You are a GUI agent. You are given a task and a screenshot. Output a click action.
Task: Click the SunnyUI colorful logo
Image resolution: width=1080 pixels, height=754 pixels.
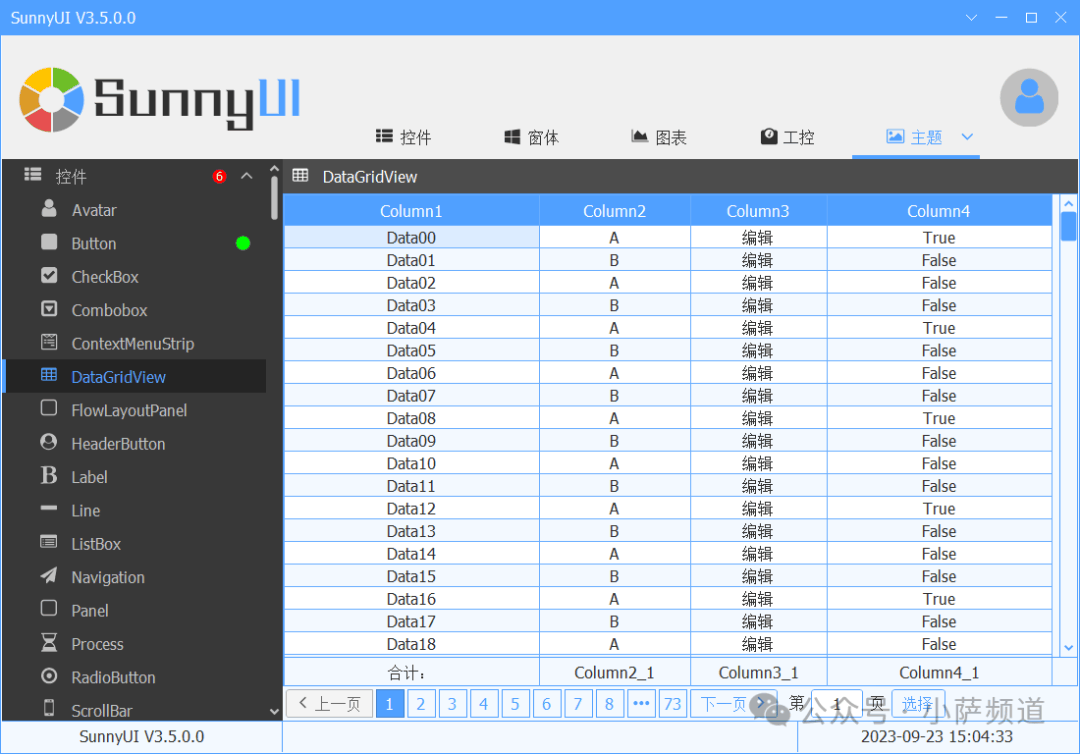(x=52, y=100)
